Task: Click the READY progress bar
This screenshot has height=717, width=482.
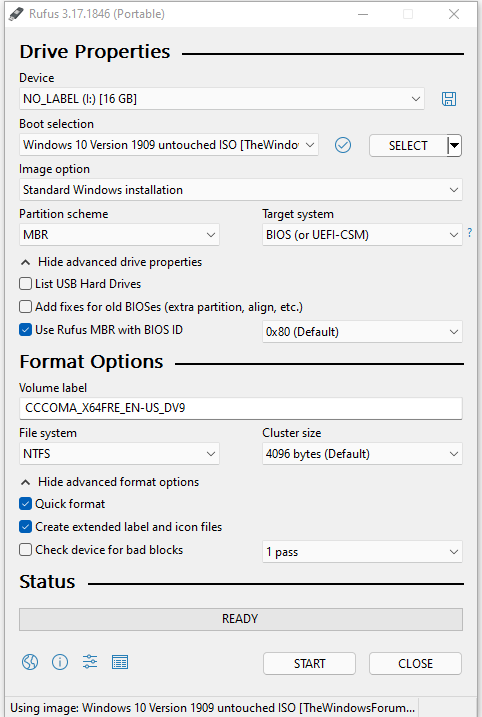Action: pyautogui.click(x=241, y=619)
